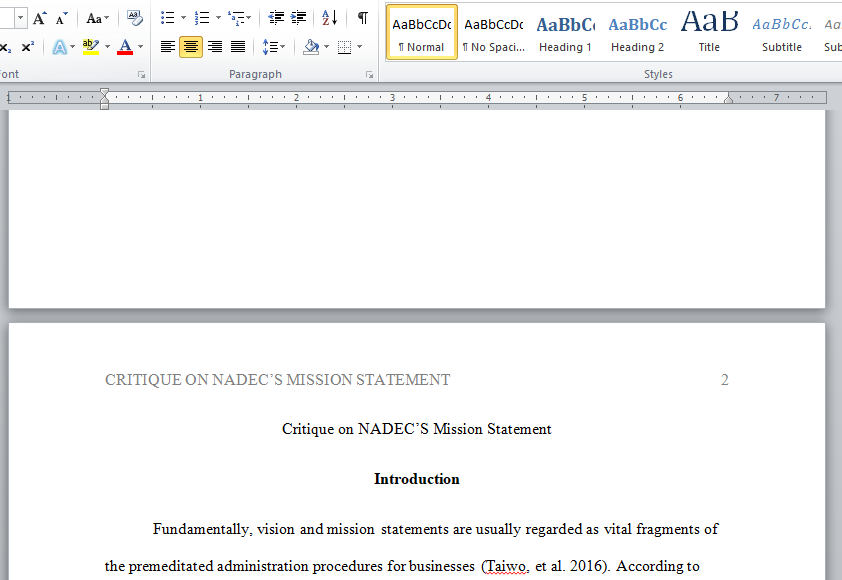
Task: Apply red font color
Action: coord(125,47)
